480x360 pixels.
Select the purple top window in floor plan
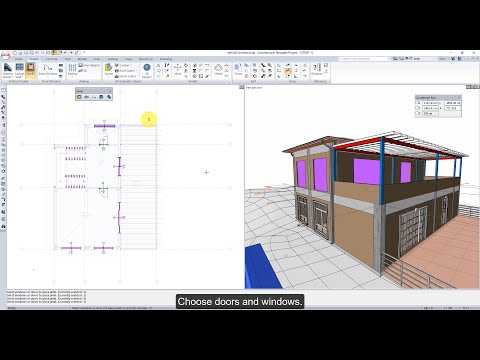[x=104, y=126]
